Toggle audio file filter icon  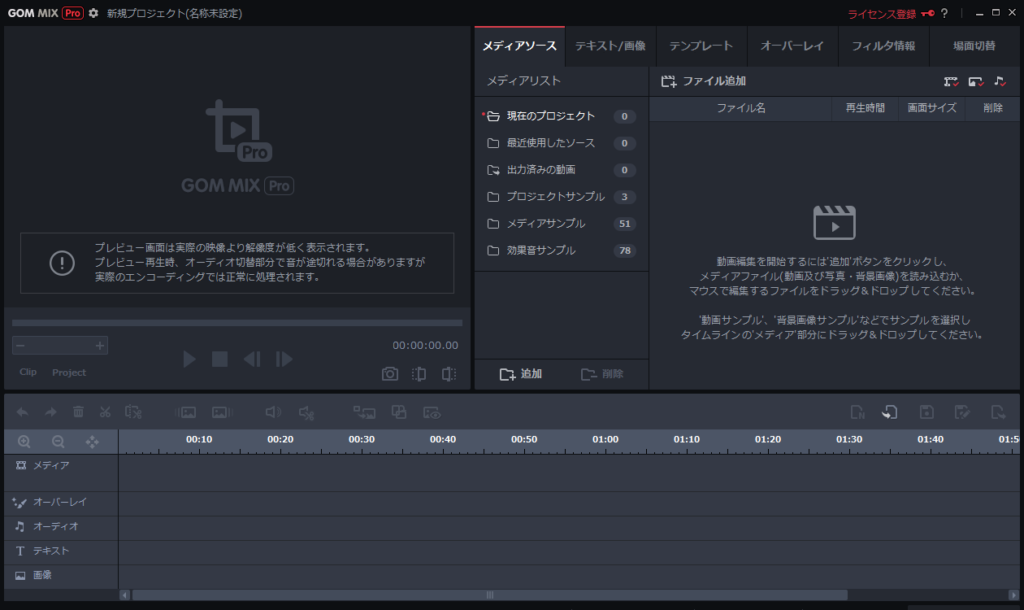coord(1000,82)
